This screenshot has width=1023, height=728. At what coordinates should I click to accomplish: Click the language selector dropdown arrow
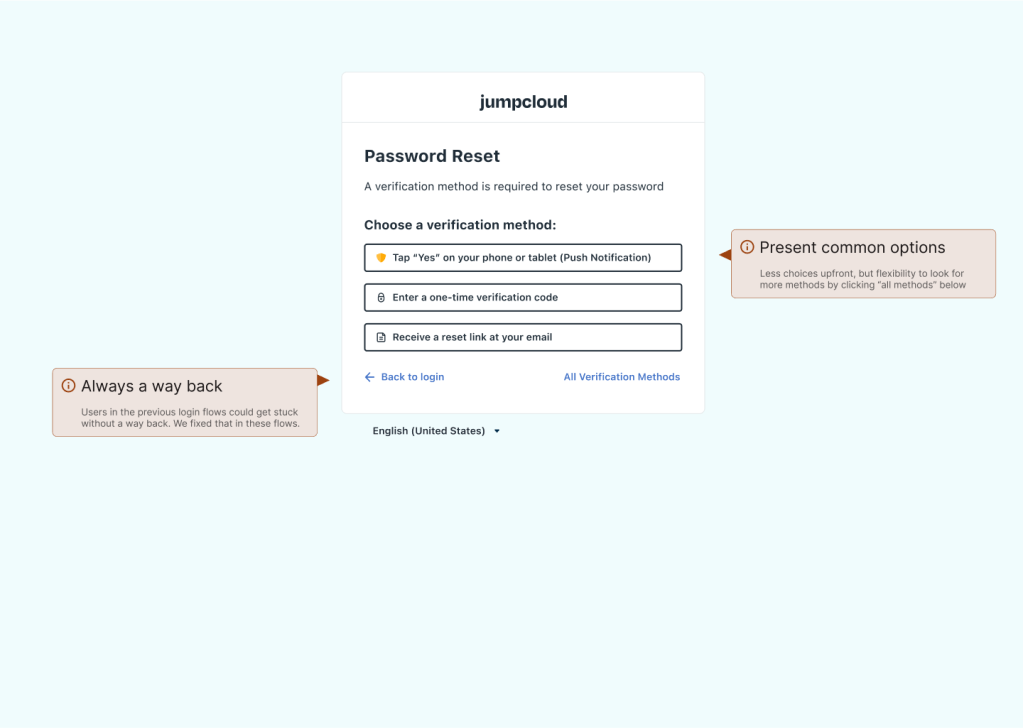pos(497,431)
